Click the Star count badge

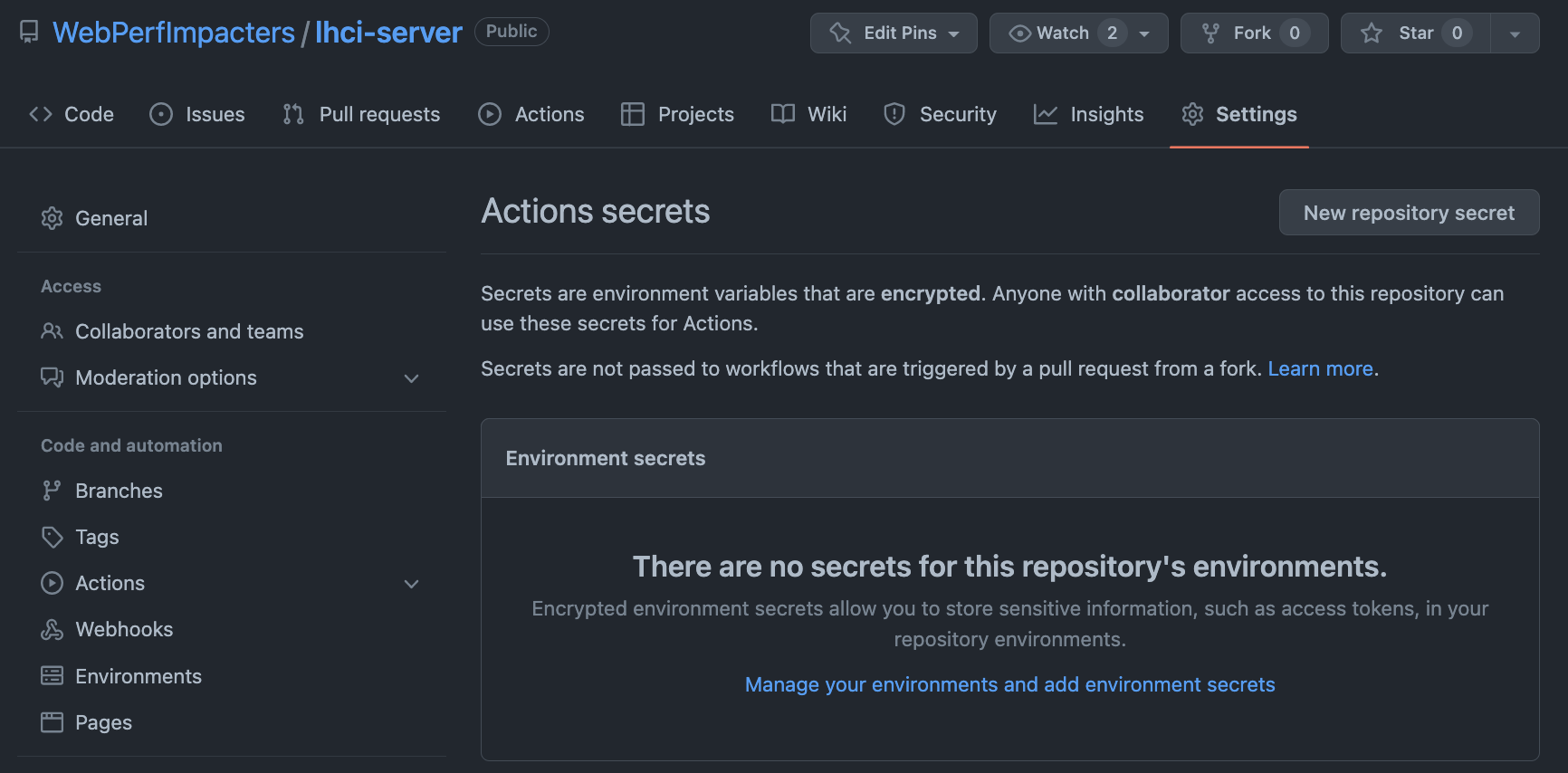click(1457, 33)
